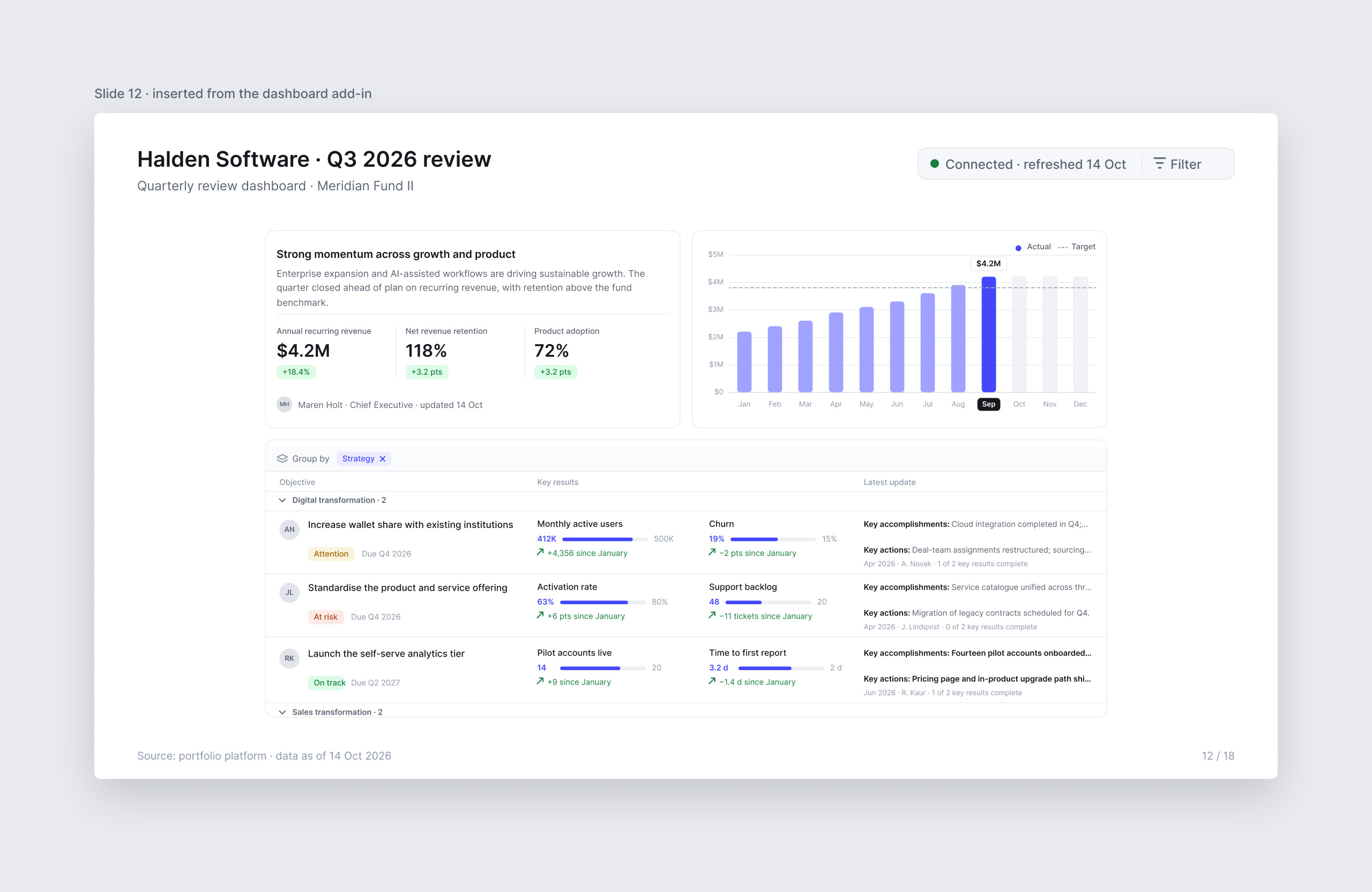The image size is (1372, 892).
Task: Click the Activation rate progress bar
Action: pyautogui.click(x=602, y=602)
